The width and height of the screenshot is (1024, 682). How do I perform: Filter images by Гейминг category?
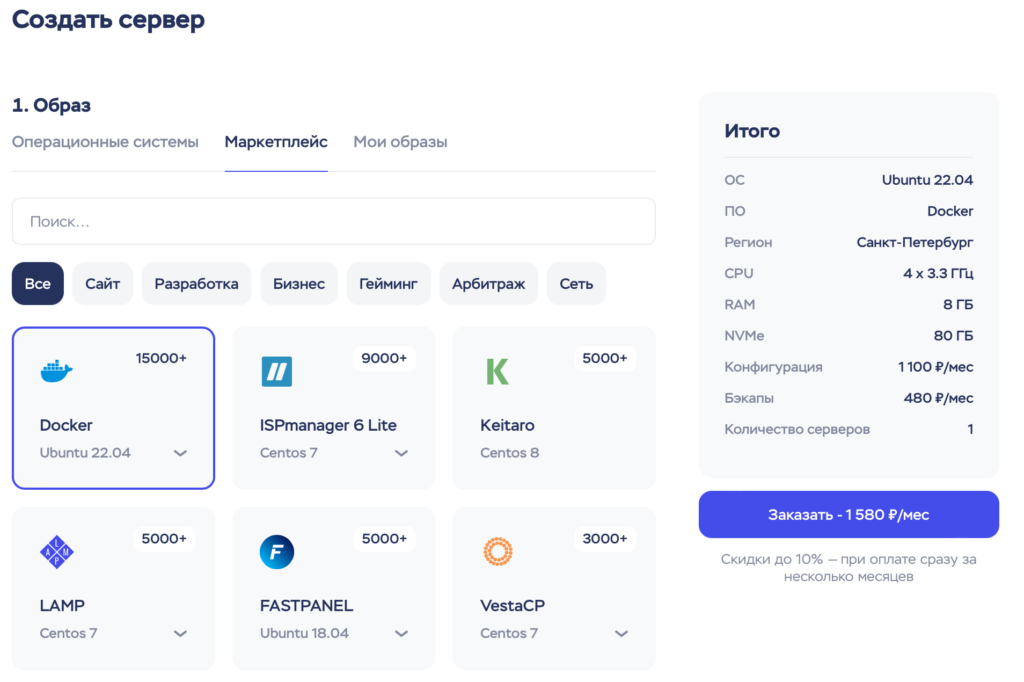[389, 284]
